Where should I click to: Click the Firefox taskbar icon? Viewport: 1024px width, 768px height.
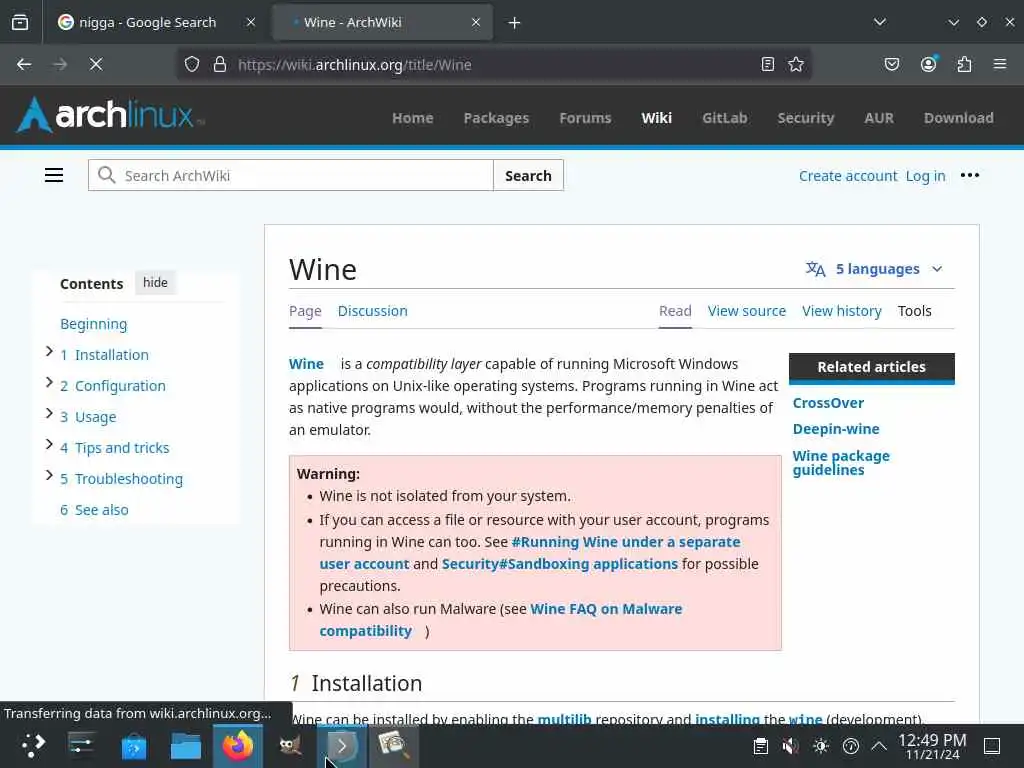pyautogui.click(x=238, y=746)
